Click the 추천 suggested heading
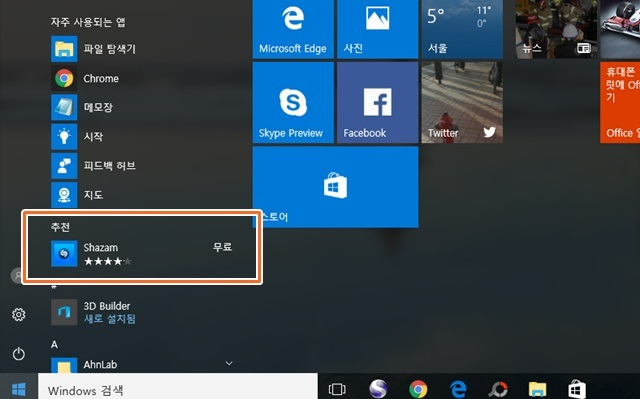The image size is (640, 399). (x=60, y=227)
